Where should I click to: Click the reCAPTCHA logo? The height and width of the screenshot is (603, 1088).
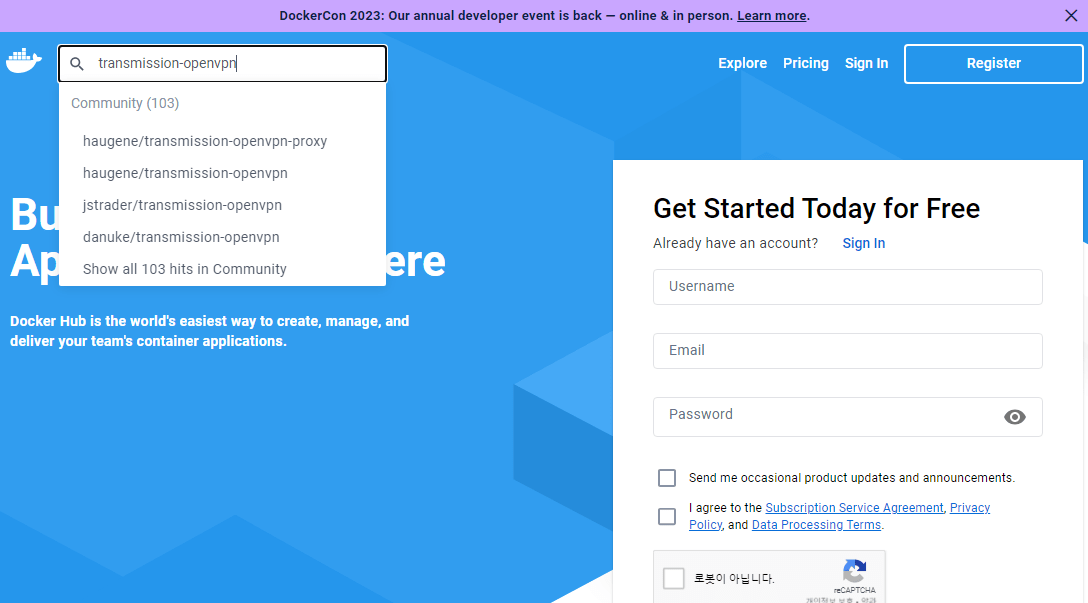(x=855, y=571)
